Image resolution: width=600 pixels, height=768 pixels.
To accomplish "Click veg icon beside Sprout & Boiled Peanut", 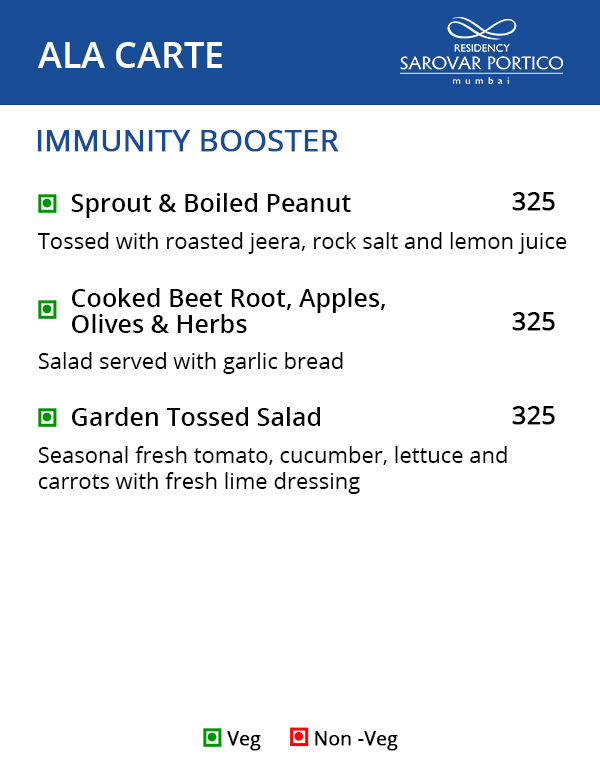I will pyautogui.click(x=47, y=204).
